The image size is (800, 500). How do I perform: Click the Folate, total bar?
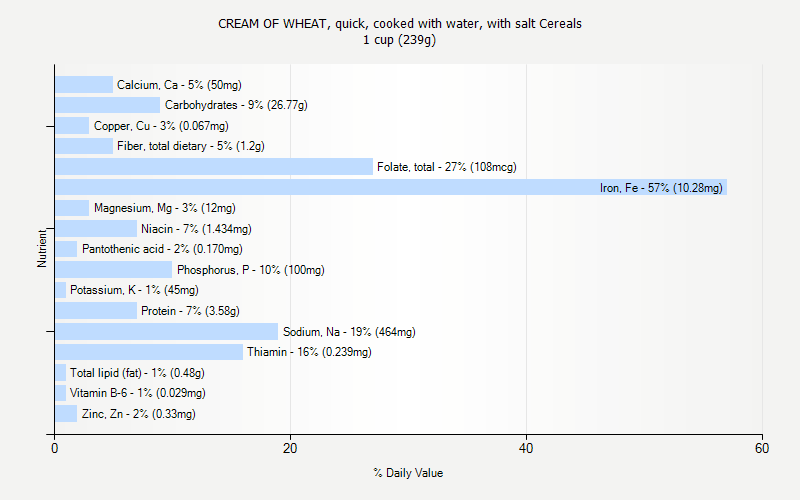tap(214, 167)
